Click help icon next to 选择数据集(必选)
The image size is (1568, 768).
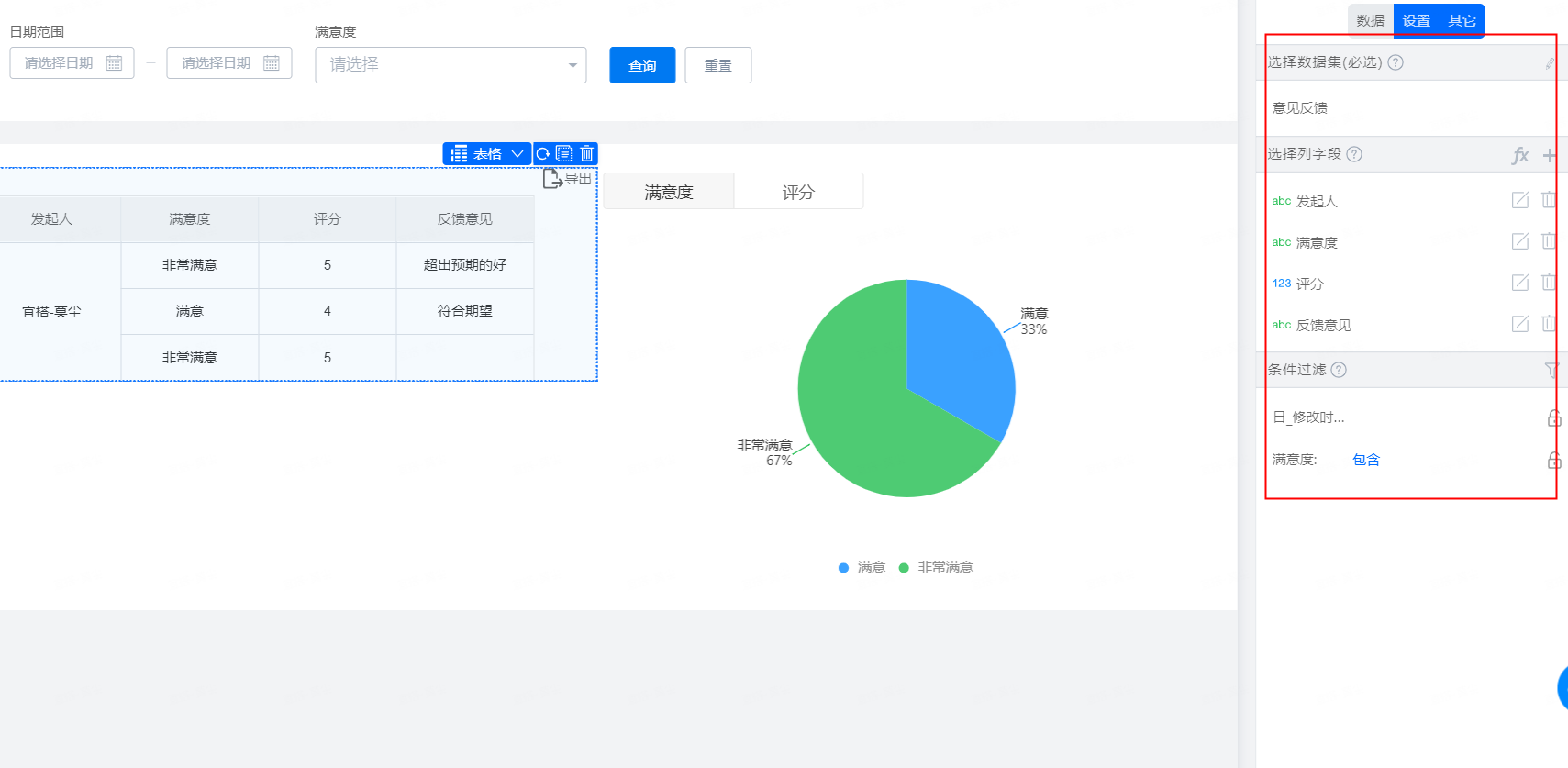point(1396,62)
